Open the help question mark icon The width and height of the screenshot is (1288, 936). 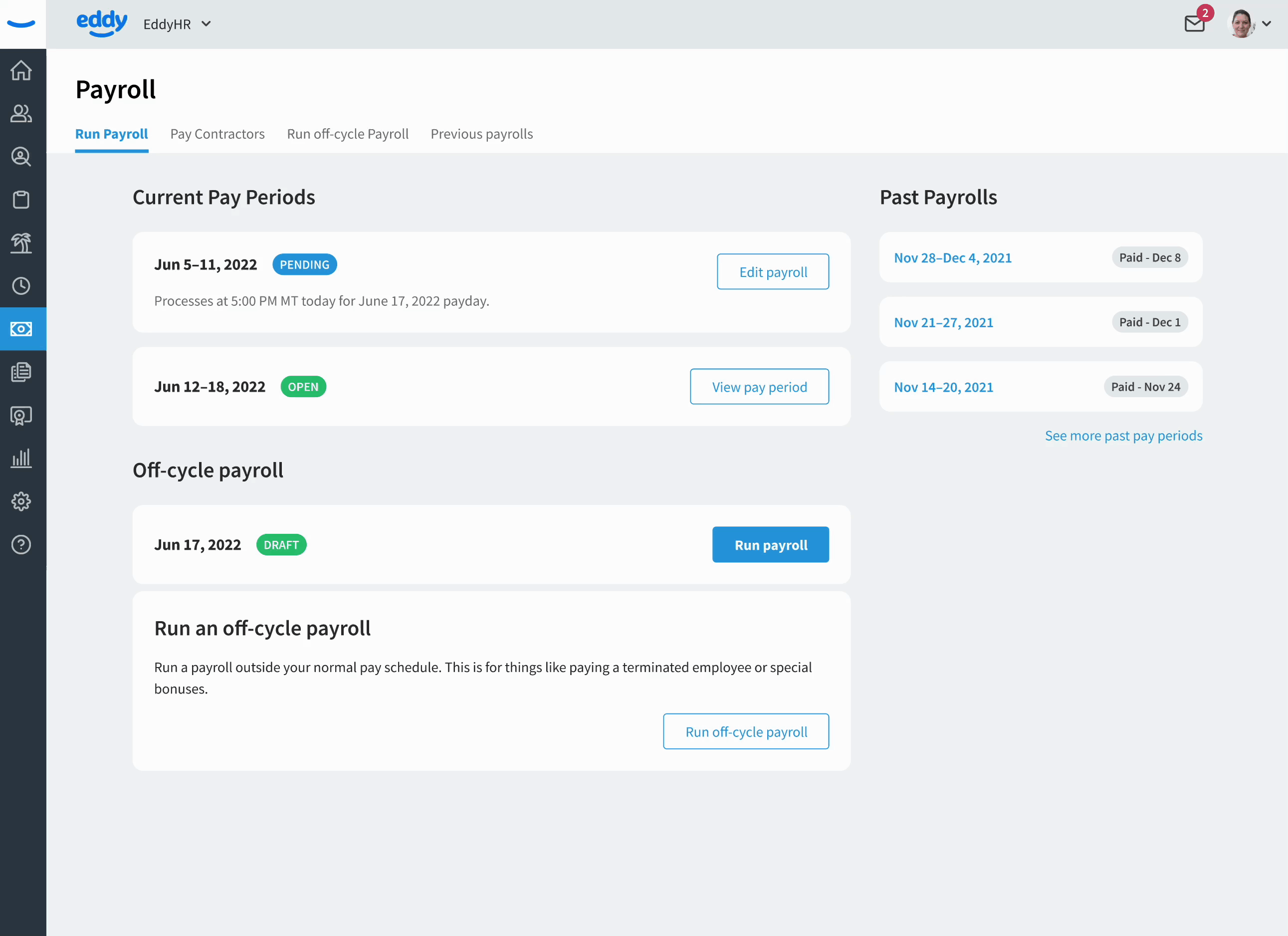point(21,545)
